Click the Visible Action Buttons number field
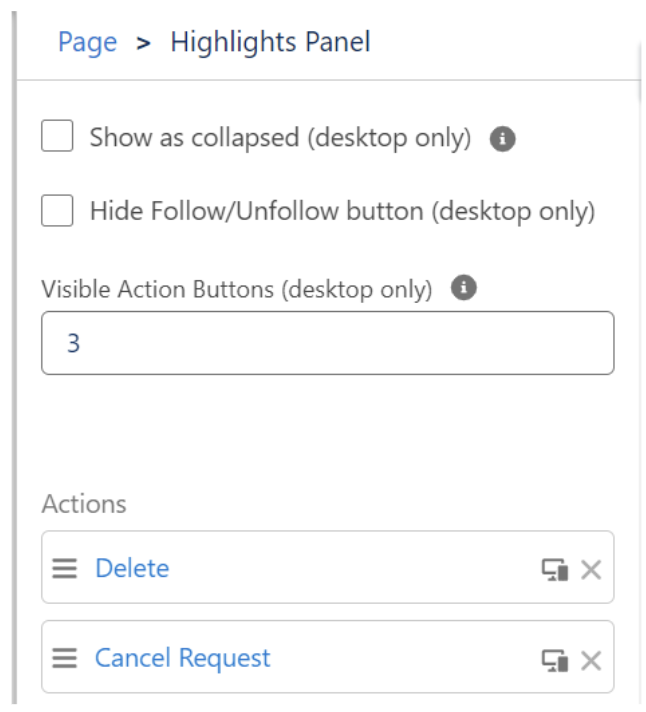646x712 pixels. [x=328, y=343]
